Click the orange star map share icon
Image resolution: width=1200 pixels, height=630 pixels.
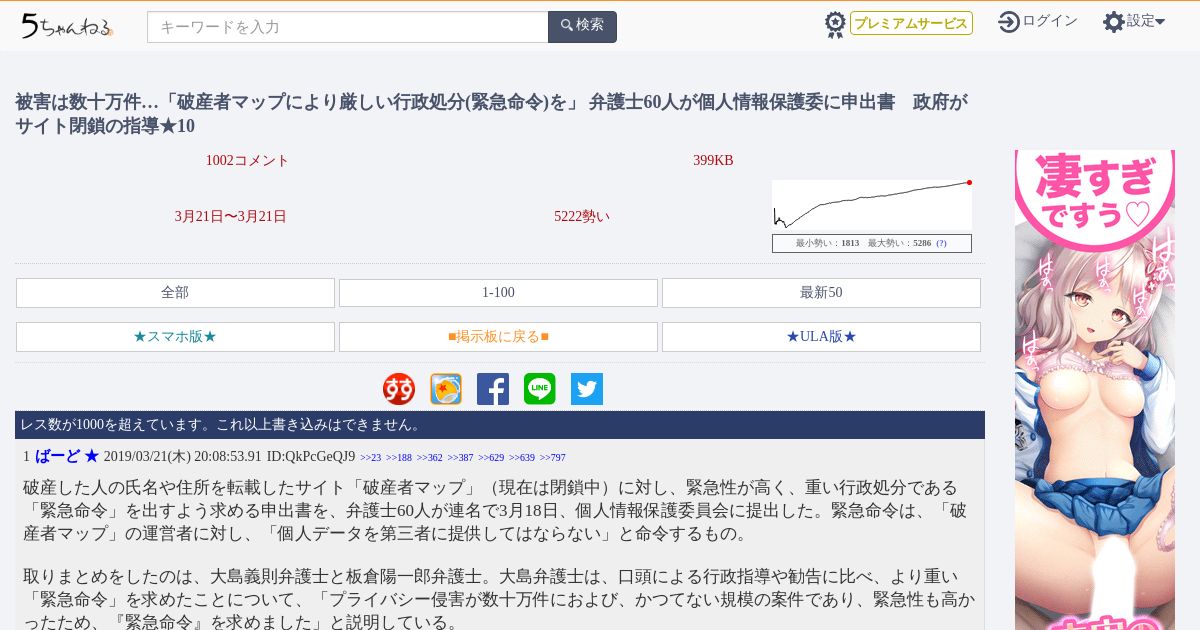tap(446, 389)
